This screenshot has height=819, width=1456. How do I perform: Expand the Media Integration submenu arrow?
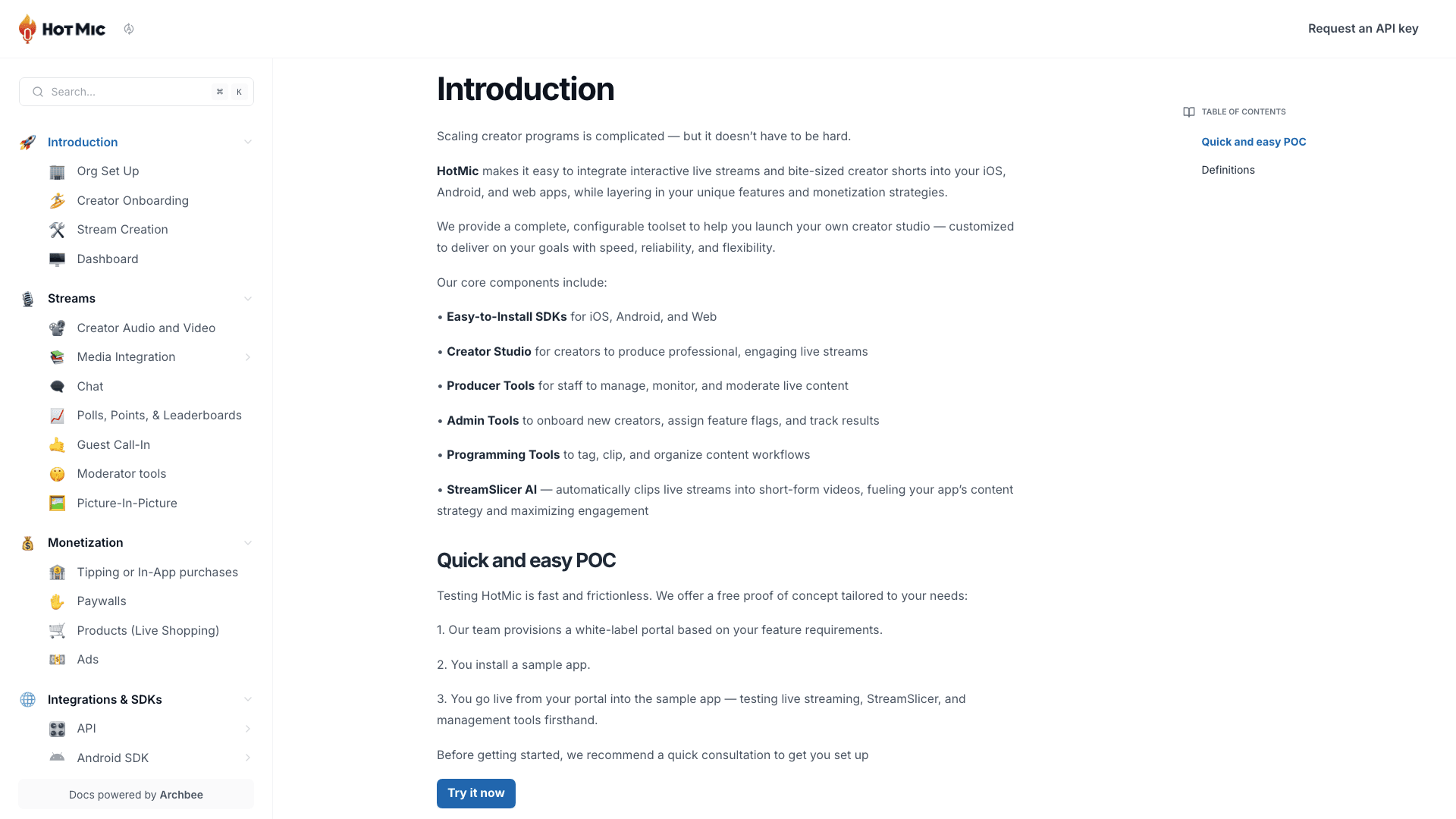pyautogui.click(x=248, y=356)
